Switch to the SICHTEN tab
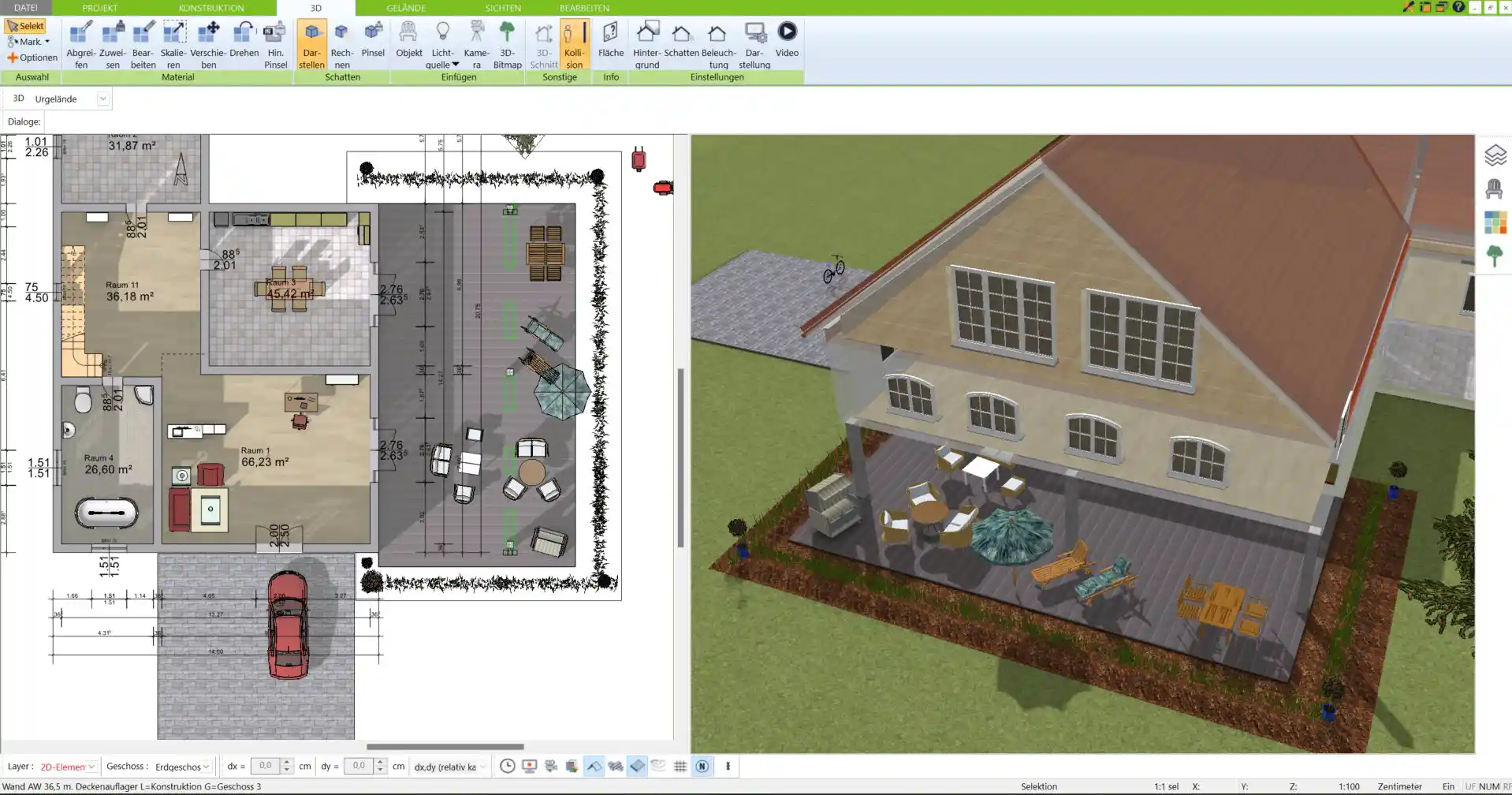 tap(503, 8)
